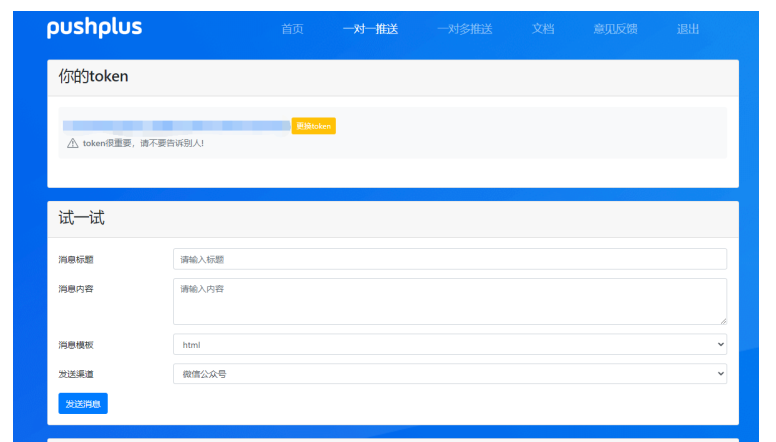
Task: Switch to 一对多推送 page
Action: pos(464,29)
